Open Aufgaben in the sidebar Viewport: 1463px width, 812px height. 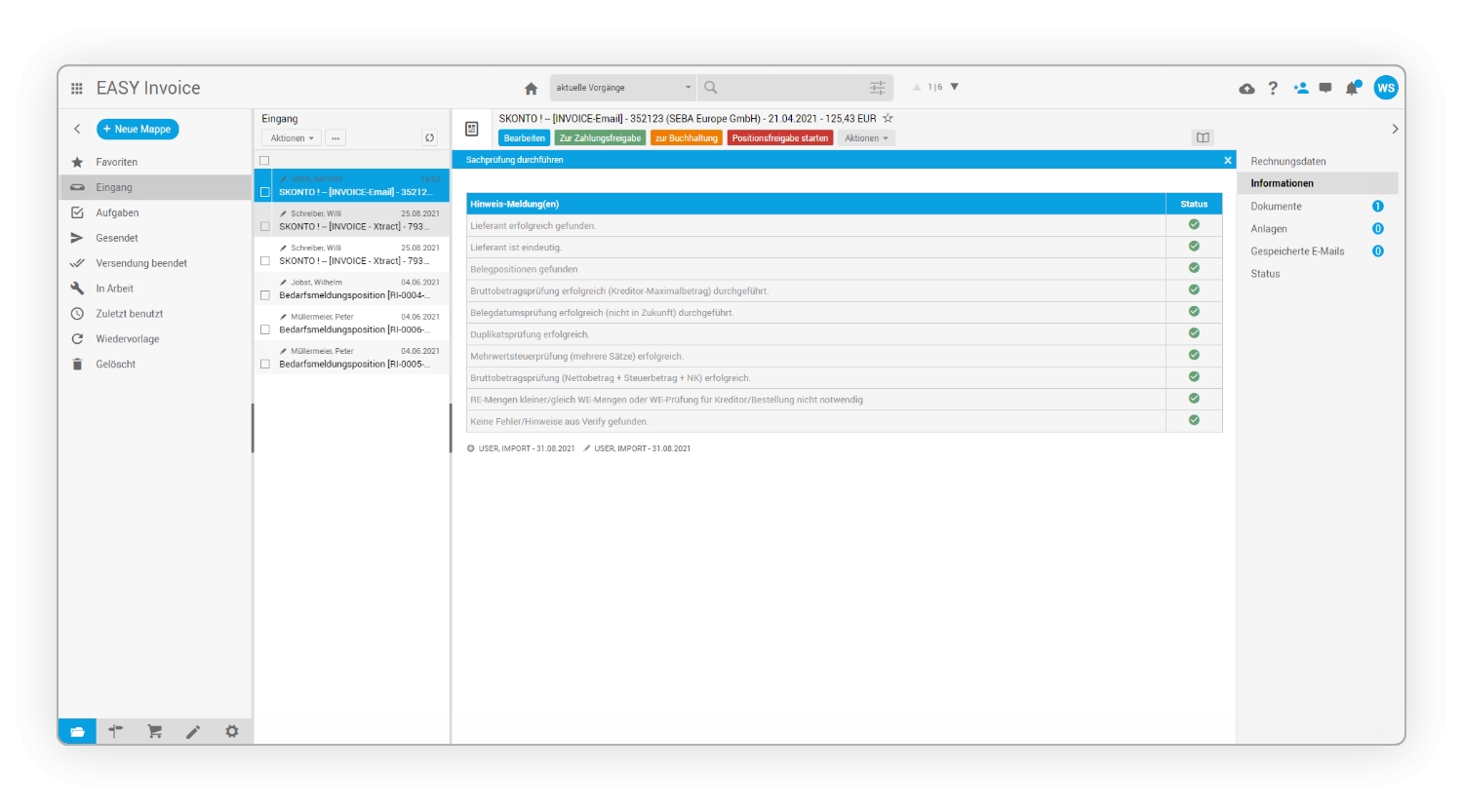pos(156,213)
